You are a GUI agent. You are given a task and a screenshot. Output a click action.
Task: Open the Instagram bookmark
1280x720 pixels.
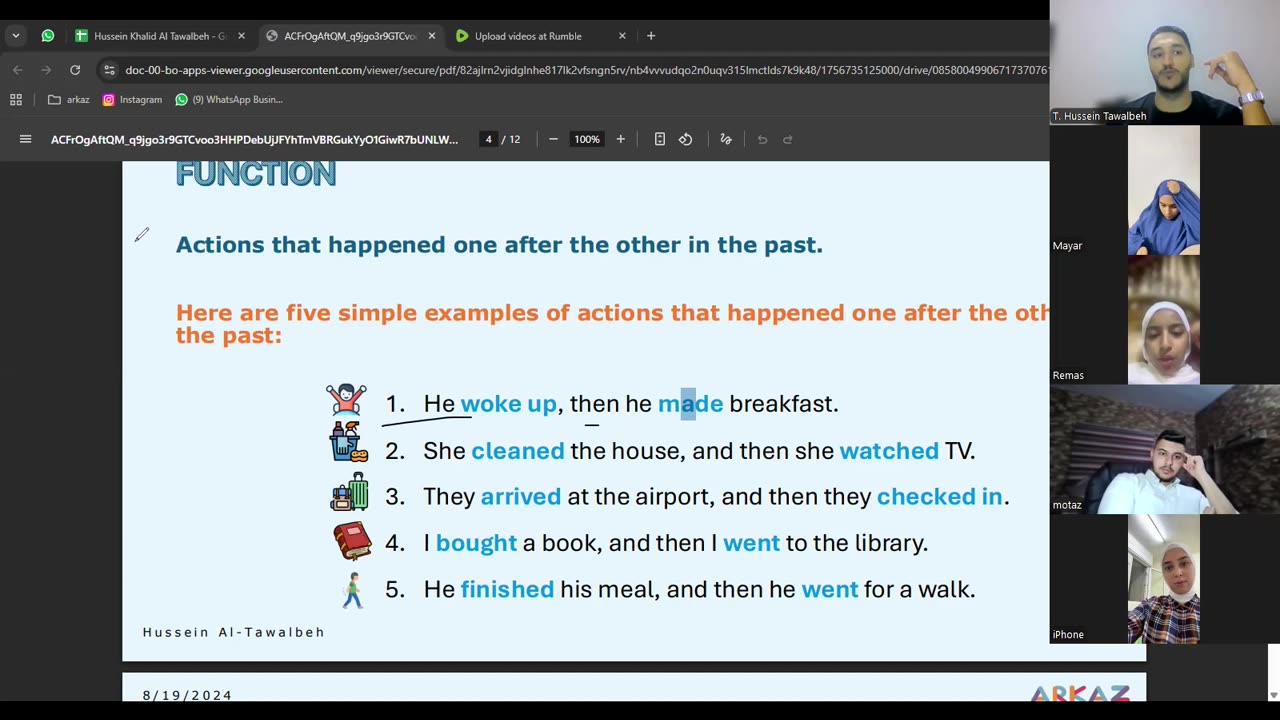[132, 100]
